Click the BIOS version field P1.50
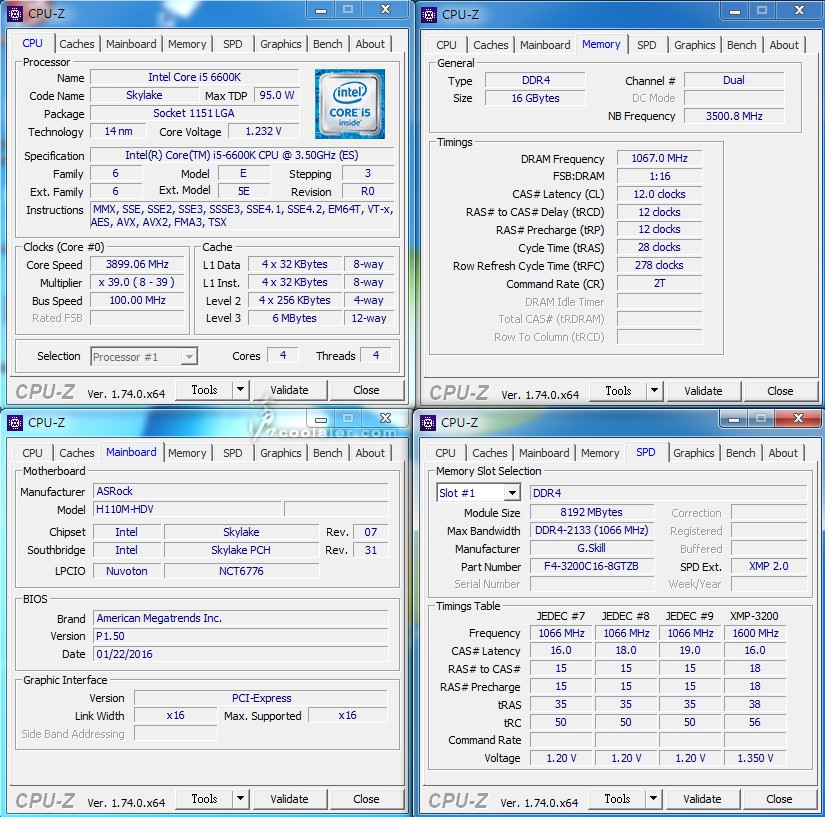 [x=240, y=636]
